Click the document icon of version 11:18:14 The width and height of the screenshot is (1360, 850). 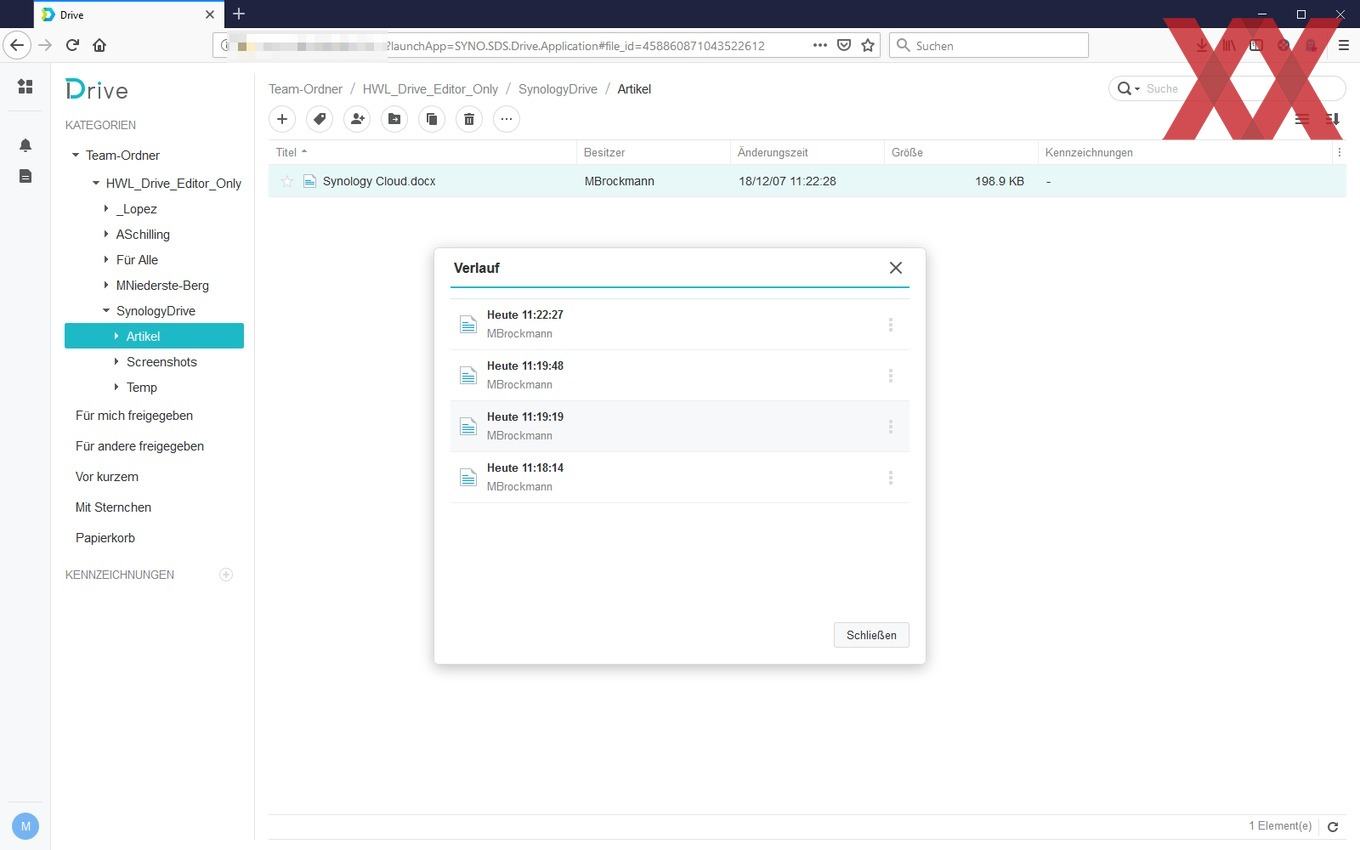pyautogui.click(x=468, y=478)
